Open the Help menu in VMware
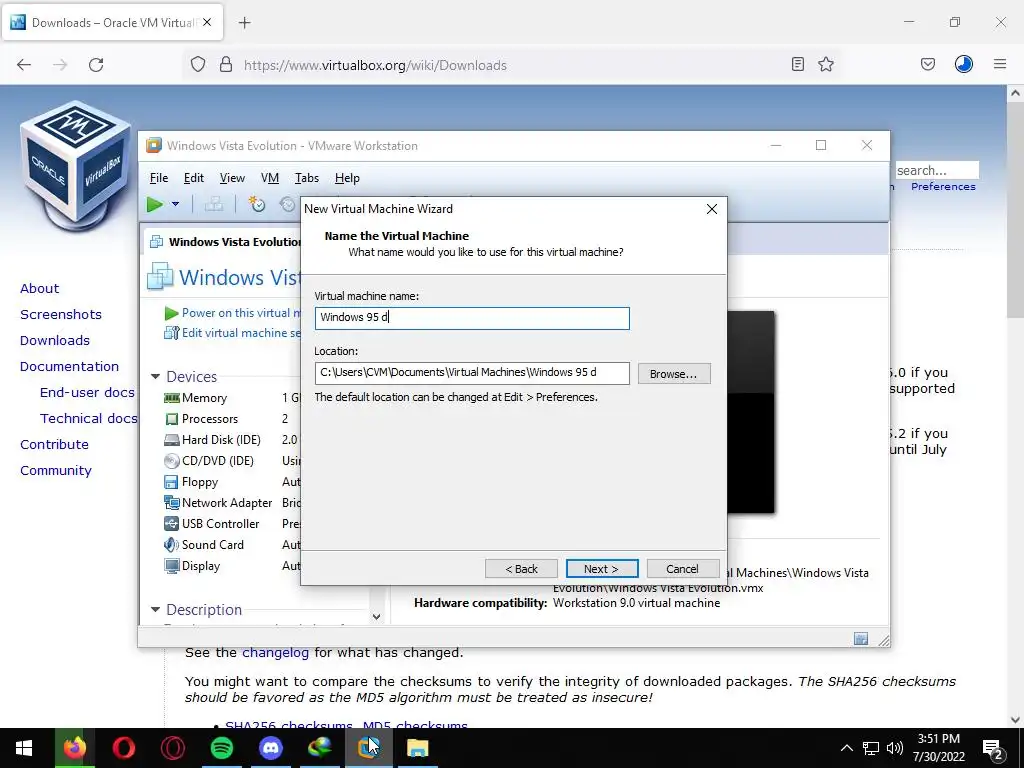The height and width of the screenshot is (768, 1024). [x=347, y=178]
